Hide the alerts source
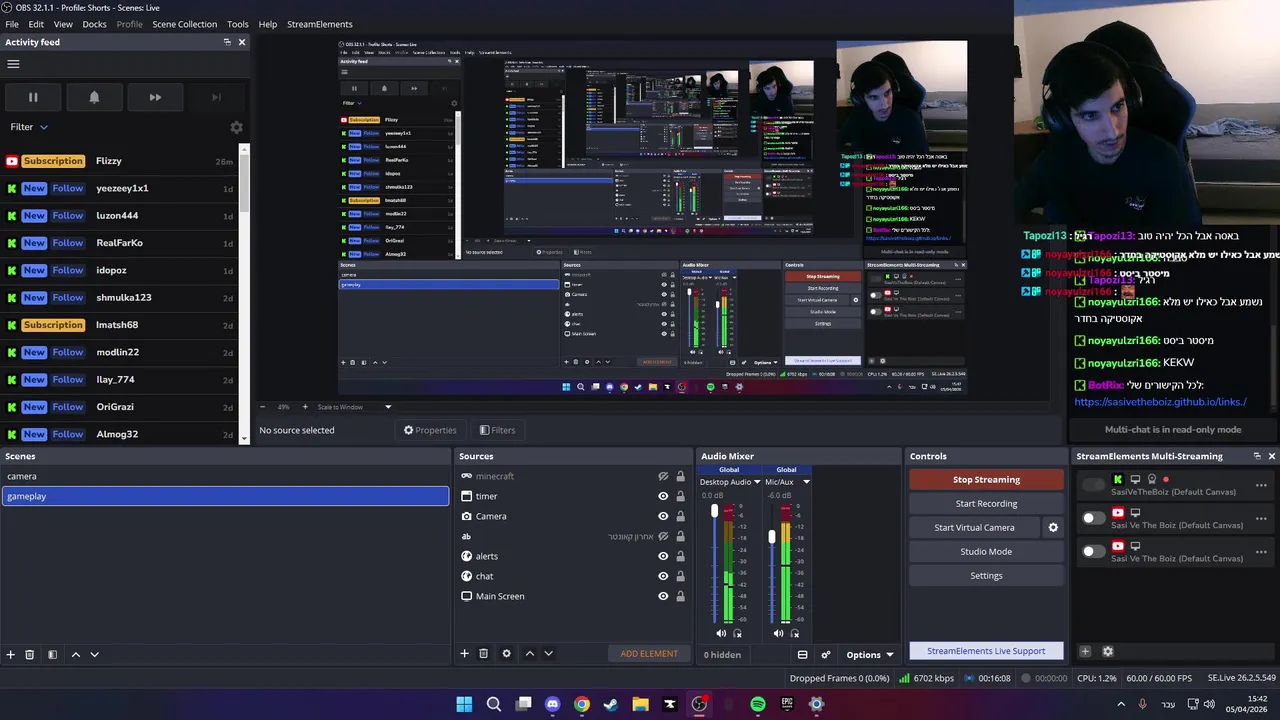The height and width of the screenshot is (720, 1280). coord(663,556)
